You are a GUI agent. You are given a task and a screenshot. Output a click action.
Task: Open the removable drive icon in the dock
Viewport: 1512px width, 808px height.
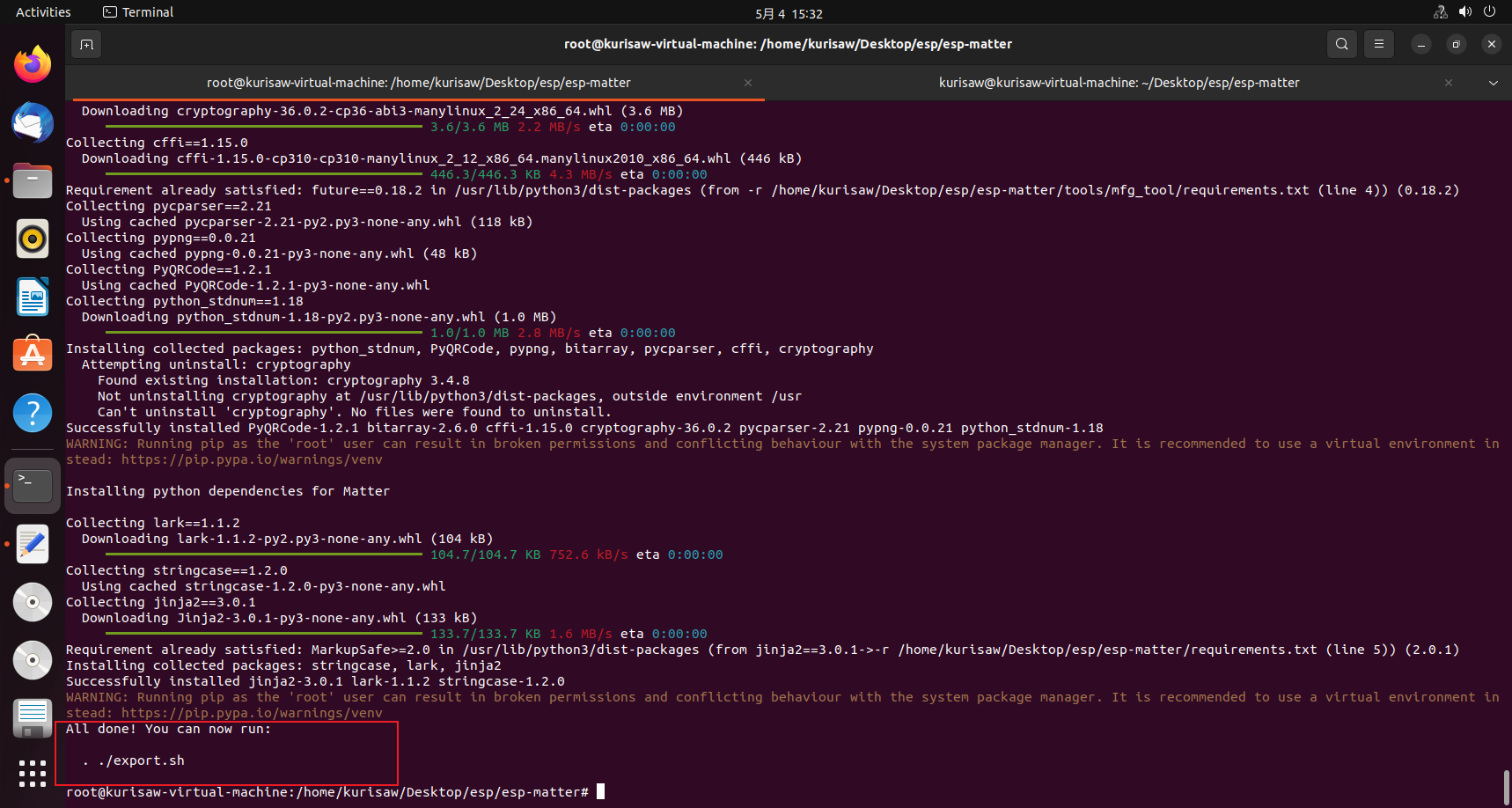pos(33,718)
